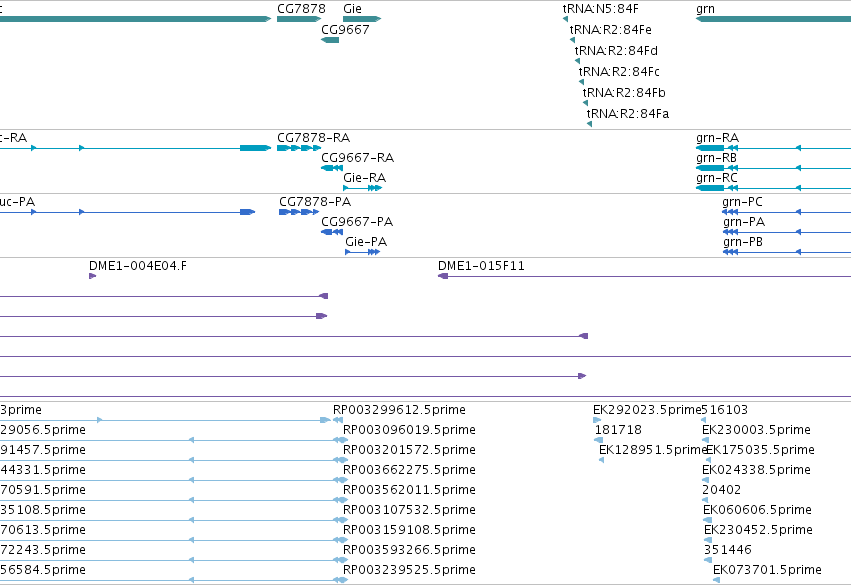Click the DME1-015F11 clone label
Image resolution: width=851 pixels, height=585 pixels.
coord(481,266)
